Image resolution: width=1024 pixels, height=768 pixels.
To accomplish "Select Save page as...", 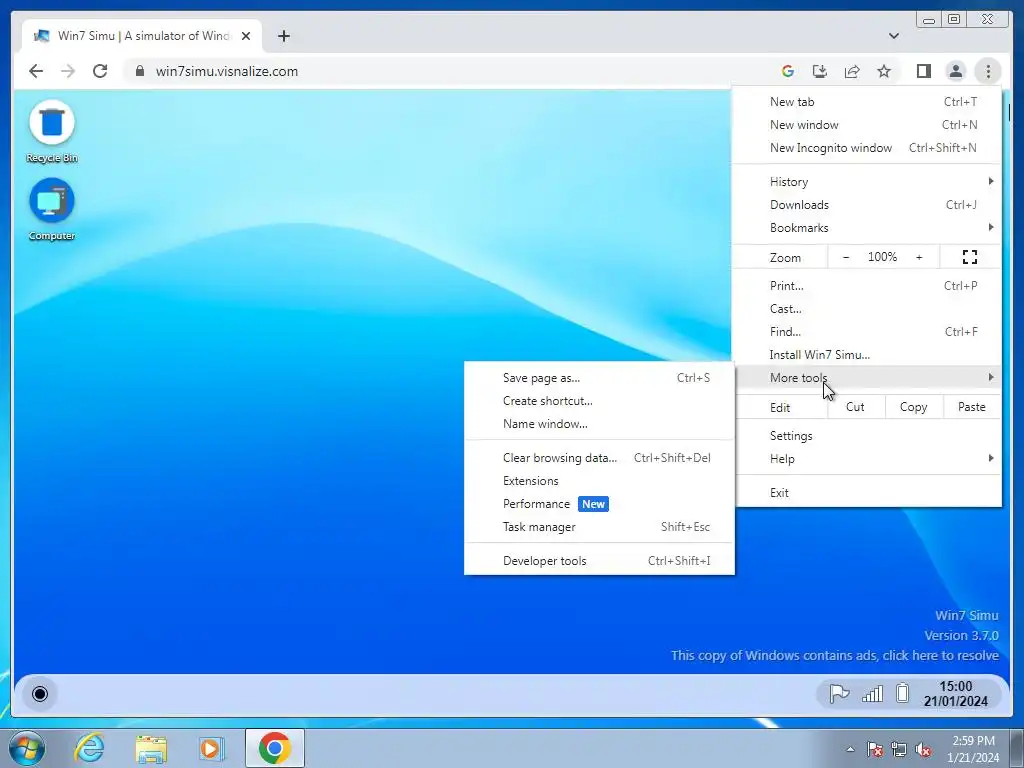I will click(x=599, y=377).
